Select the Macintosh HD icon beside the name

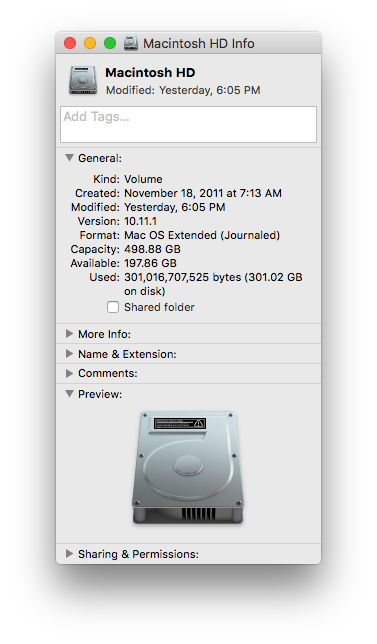click(83, 80)
